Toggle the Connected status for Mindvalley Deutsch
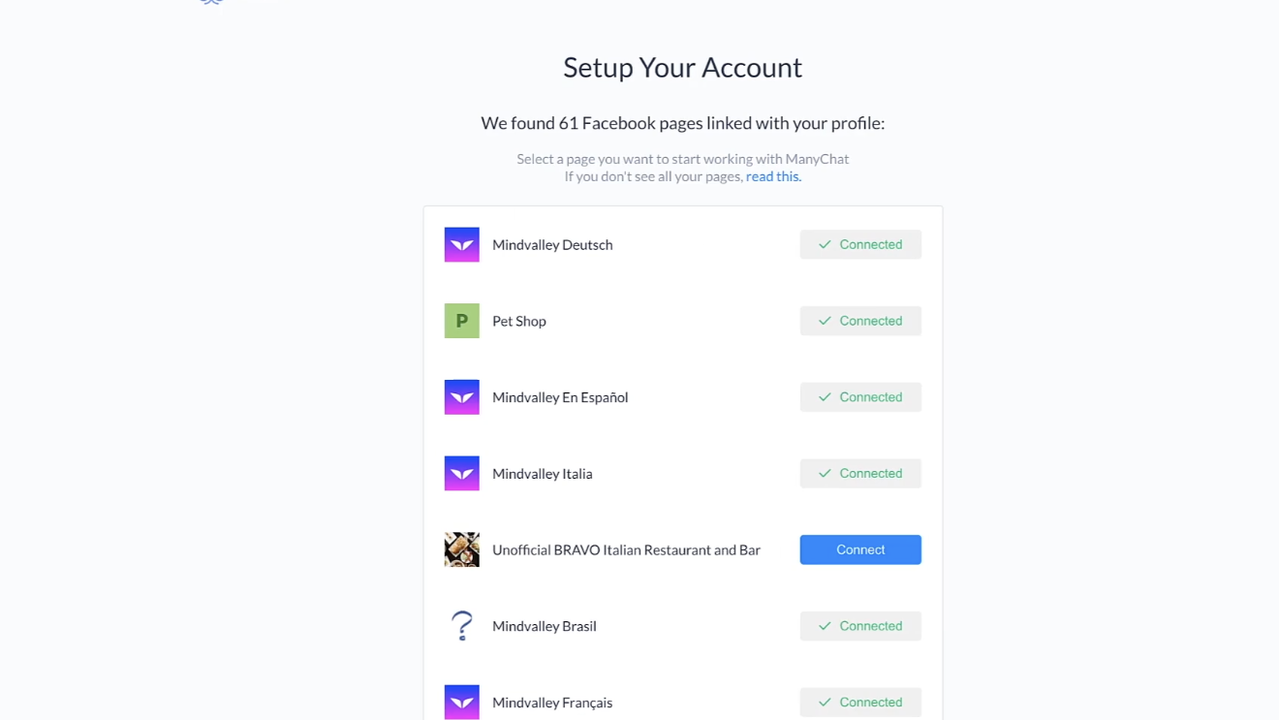 860,244
